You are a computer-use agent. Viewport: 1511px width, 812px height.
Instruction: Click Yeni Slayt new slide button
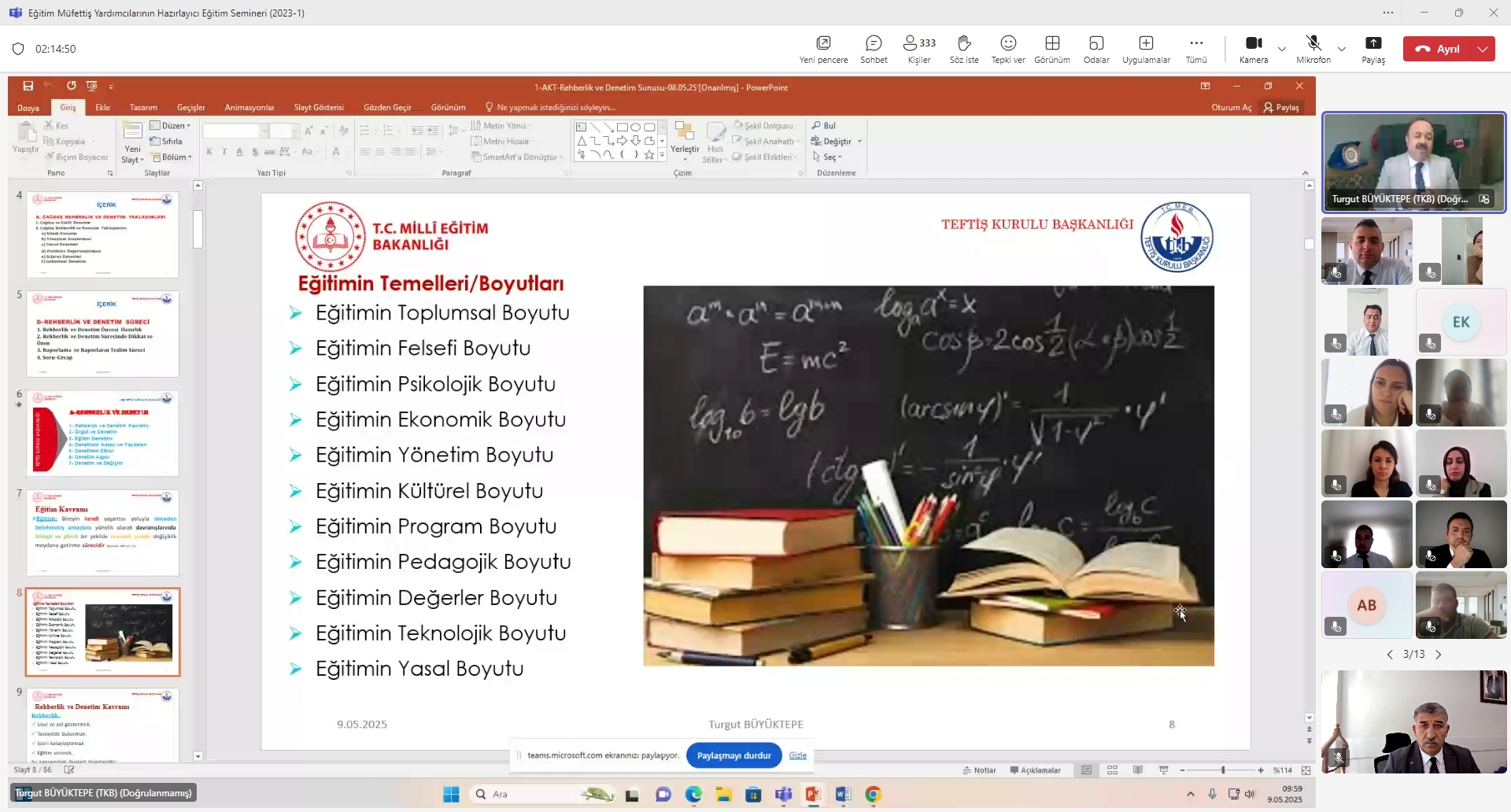click(132, 142)
